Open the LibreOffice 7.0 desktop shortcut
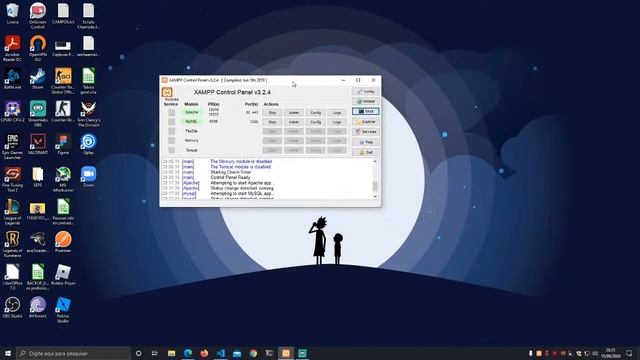This screenshot has height=360, width=640. pos(12,278)
